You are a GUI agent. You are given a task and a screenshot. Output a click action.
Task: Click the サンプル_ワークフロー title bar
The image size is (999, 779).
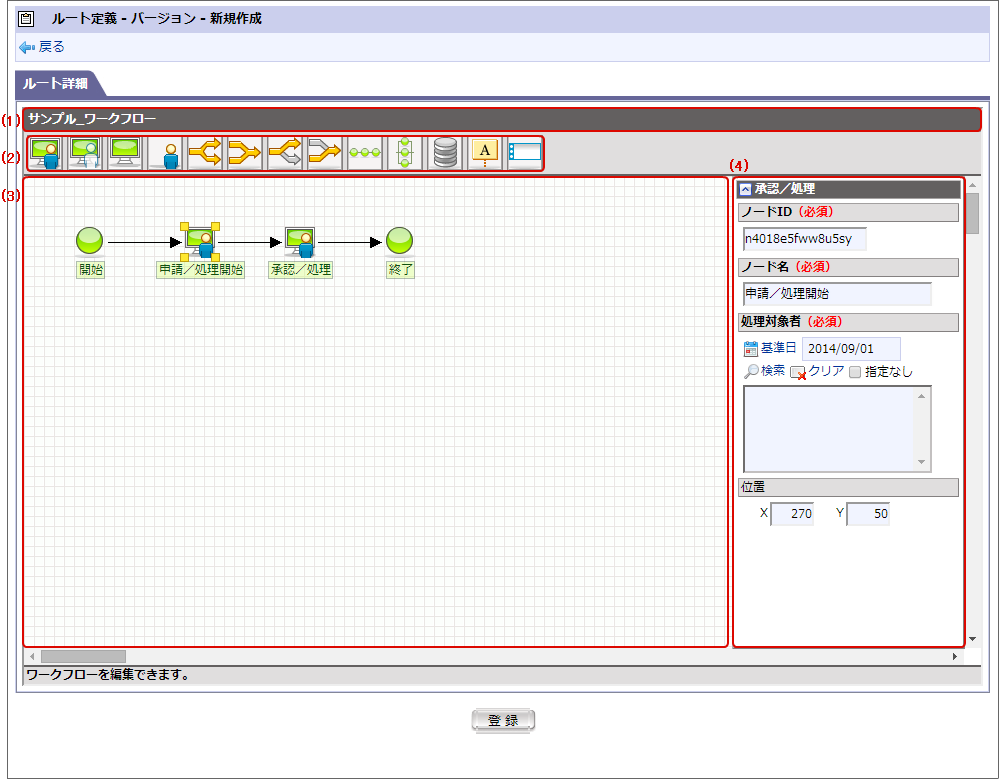502,119
